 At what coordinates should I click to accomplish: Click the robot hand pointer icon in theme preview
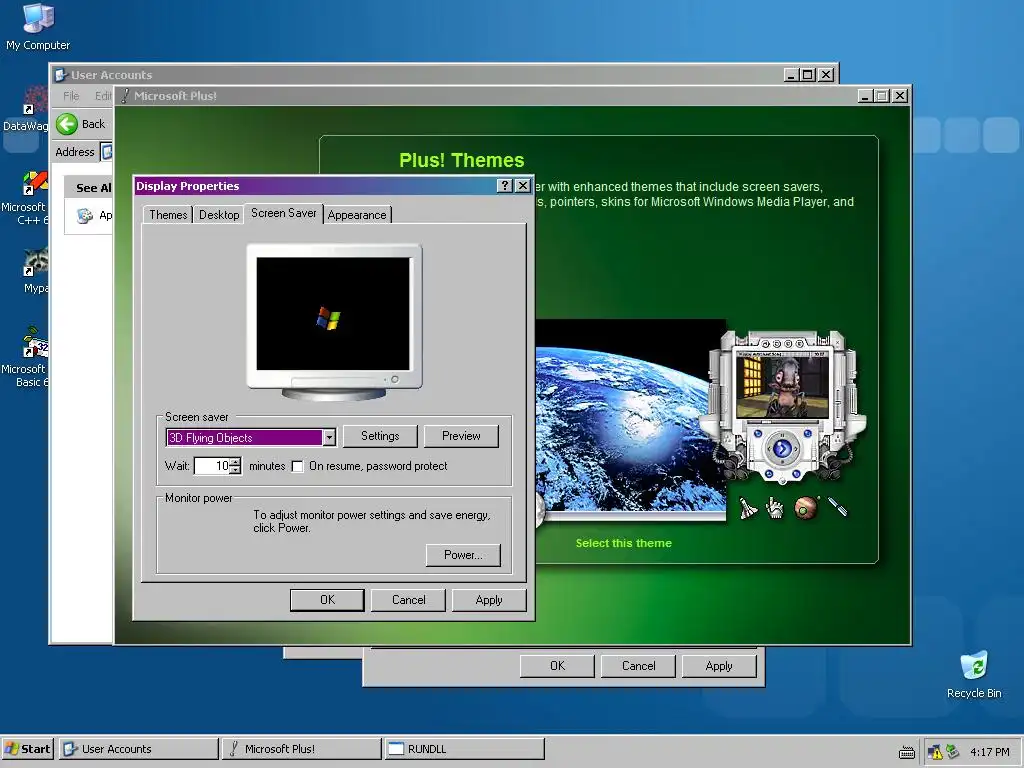coord(775,507)
